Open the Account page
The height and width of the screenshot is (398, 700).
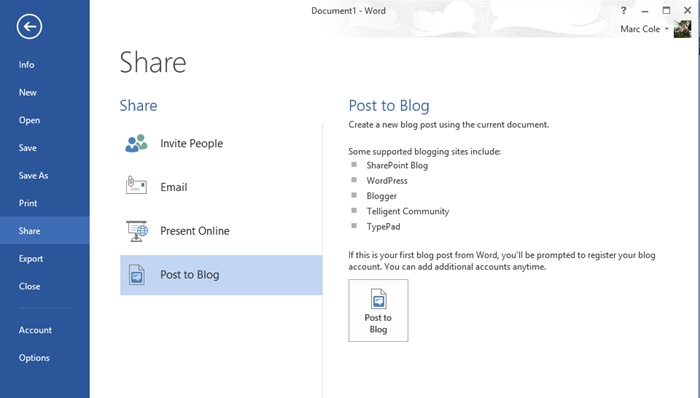[45, 330]
